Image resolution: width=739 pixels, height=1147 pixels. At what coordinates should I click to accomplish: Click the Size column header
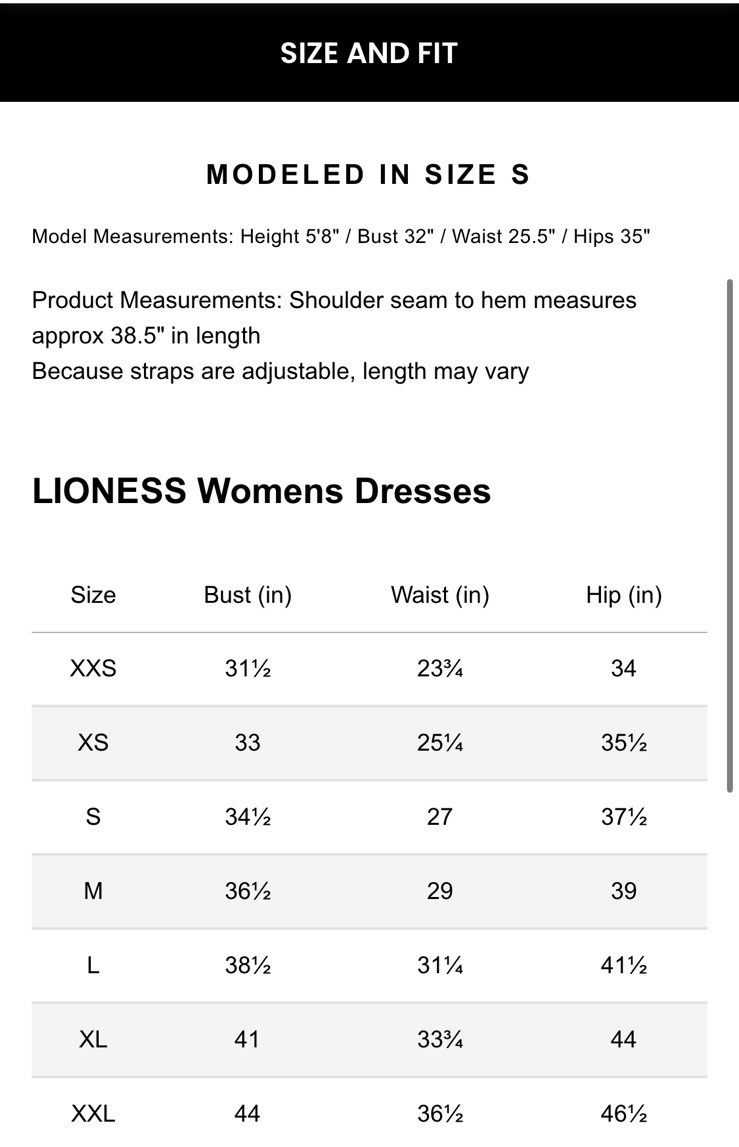[x=93, y=595]
